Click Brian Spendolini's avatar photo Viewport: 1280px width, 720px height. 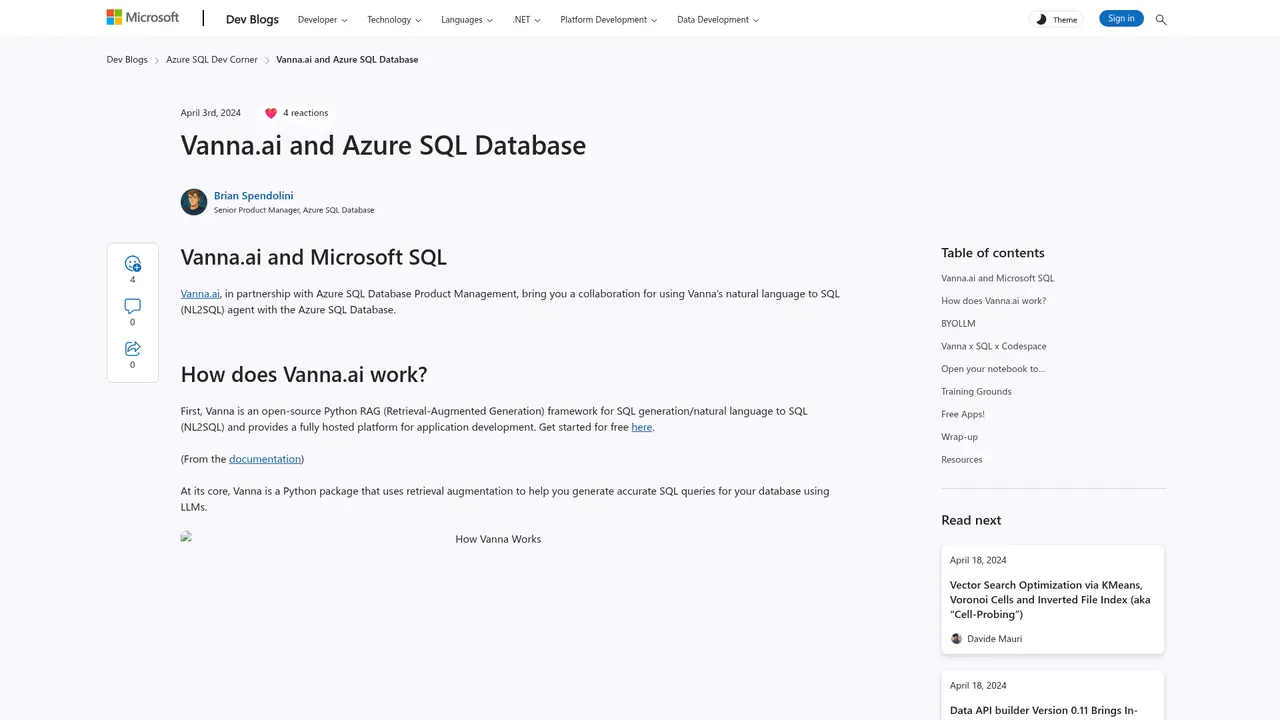pyautogui.click(x=194, y=202)
